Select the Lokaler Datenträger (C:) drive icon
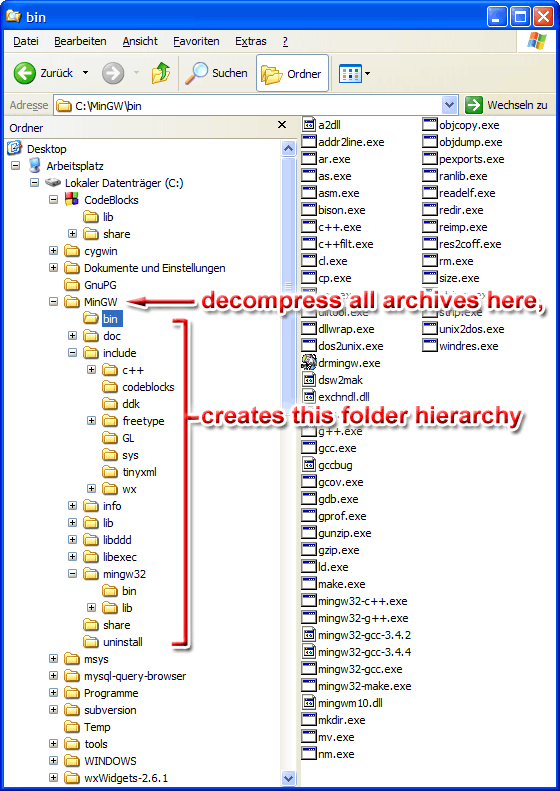The width and height of the screenshot is (560, 791). [53, 183]
